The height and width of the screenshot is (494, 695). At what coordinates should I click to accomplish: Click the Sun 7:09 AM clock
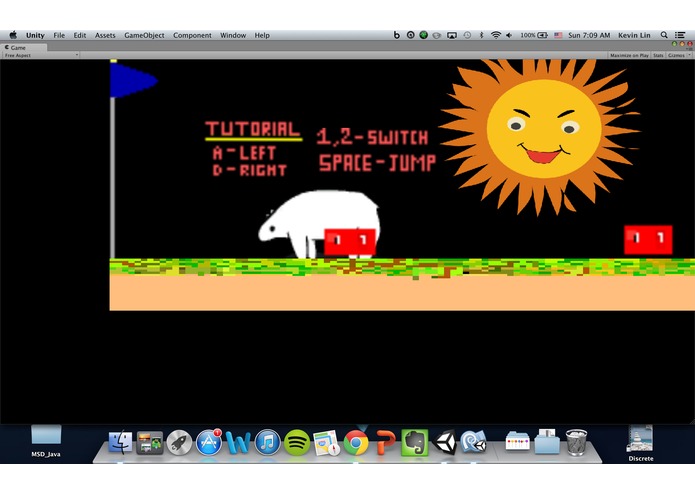(589, 35)
